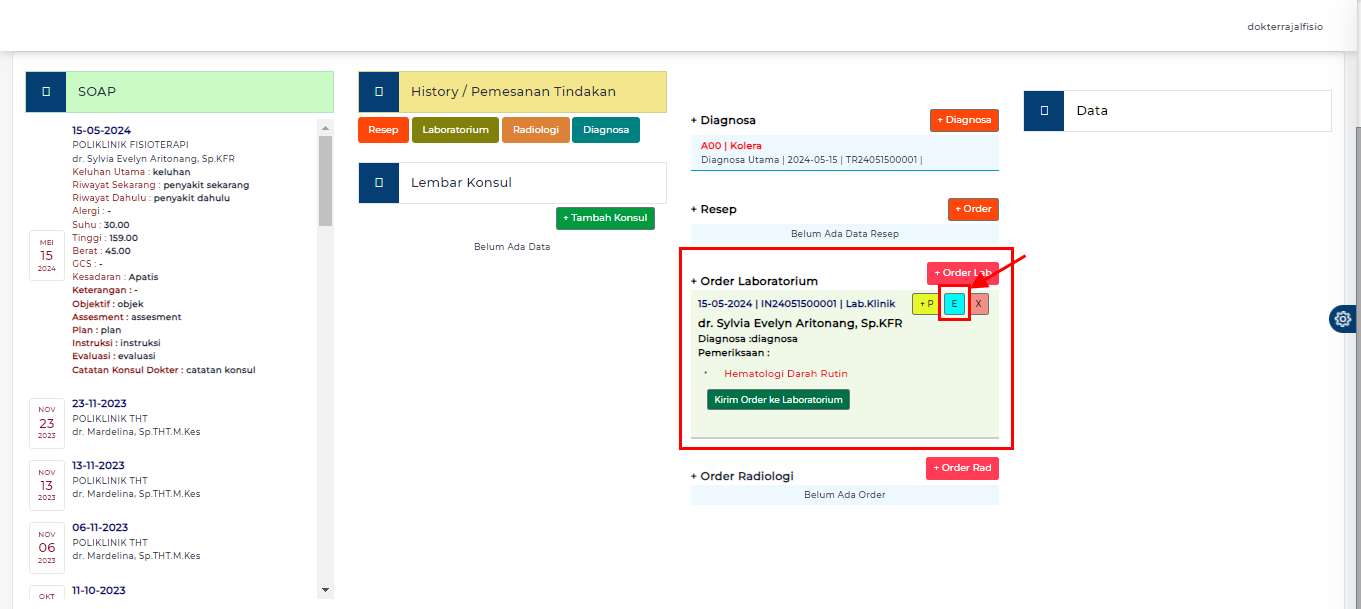Open the dokterrajalfisio account link
Screen dimensions: 1361x609
(1284, 26)
